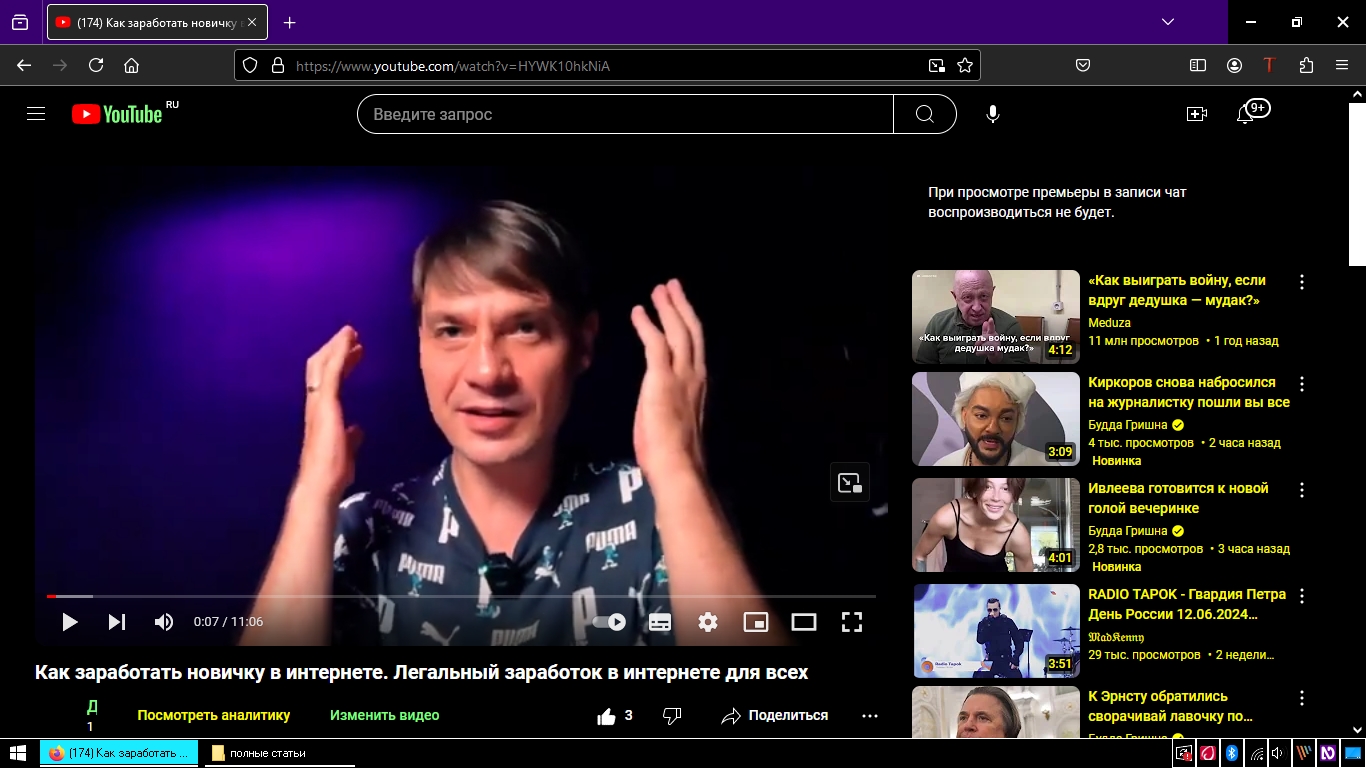
Task: Open Киркоров video thumbnail 3:09
Action: (996, 419)
